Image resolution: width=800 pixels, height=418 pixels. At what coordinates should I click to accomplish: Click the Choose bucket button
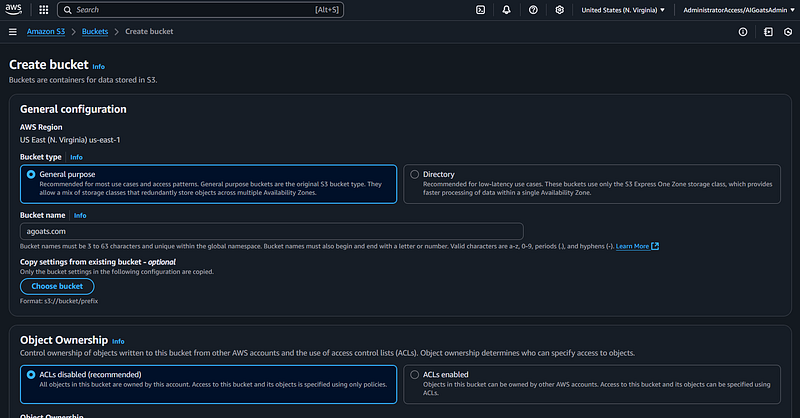pyautogui.click(x=56, y=286)
